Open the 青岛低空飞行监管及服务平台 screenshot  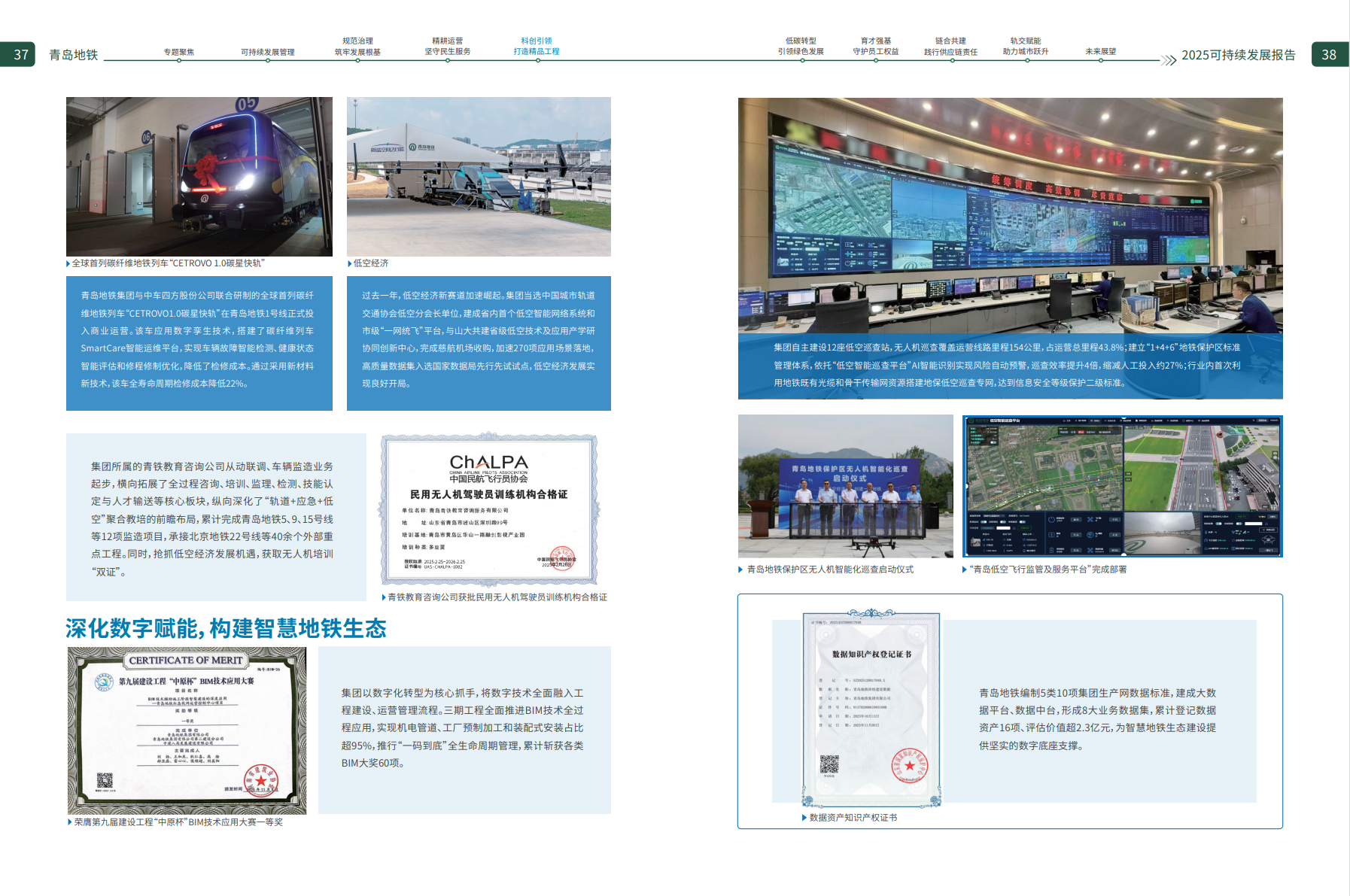tap(1123, 486)
